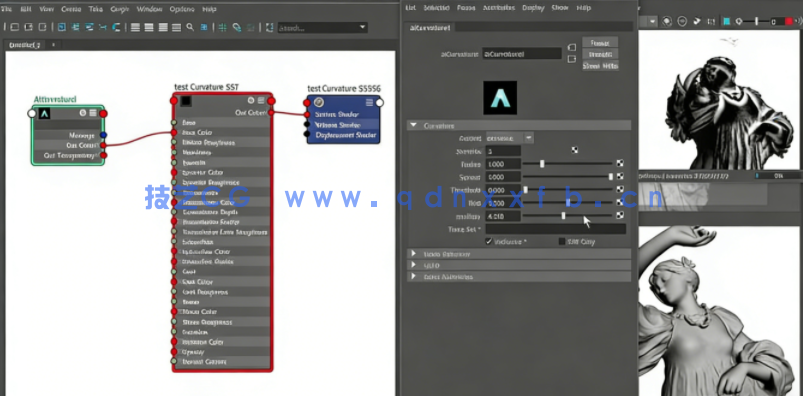Enable the Self Only checkbox
The width and height of the screenshot is (803, 396).
[562, 241]
